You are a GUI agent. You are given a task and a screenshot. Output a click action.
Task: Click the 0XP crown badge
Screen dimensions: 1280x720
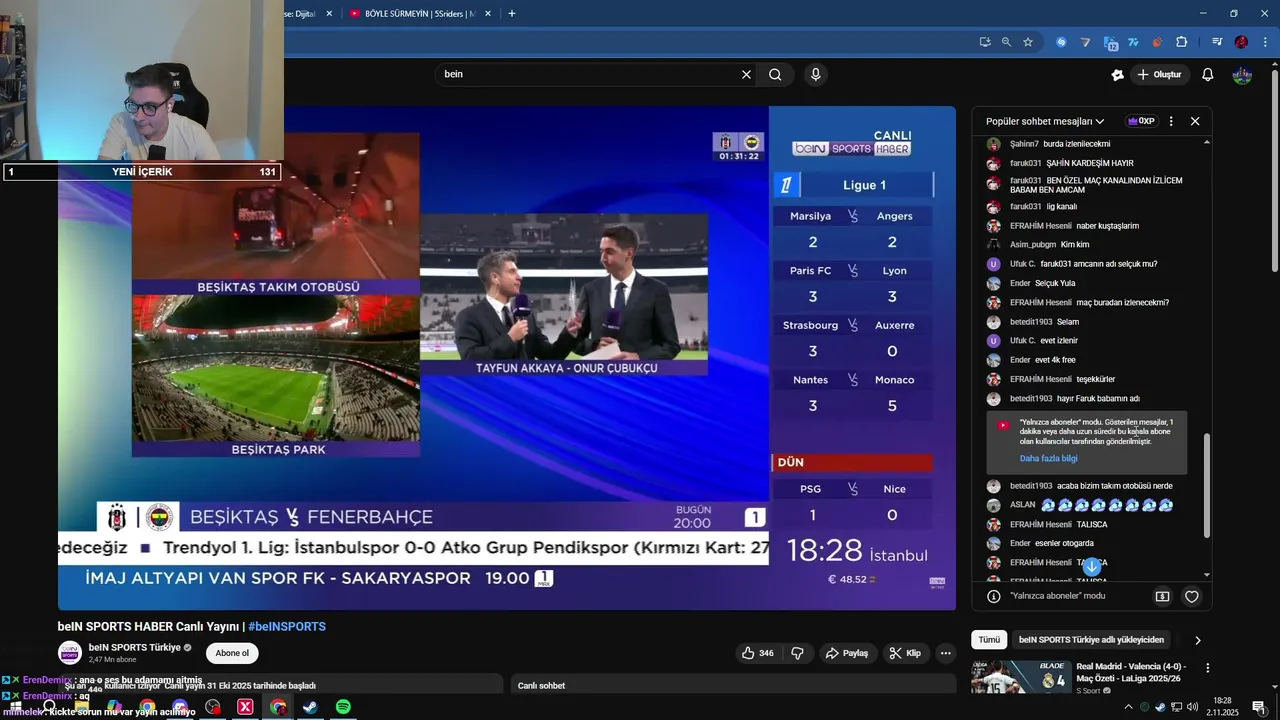point(1141,121)
